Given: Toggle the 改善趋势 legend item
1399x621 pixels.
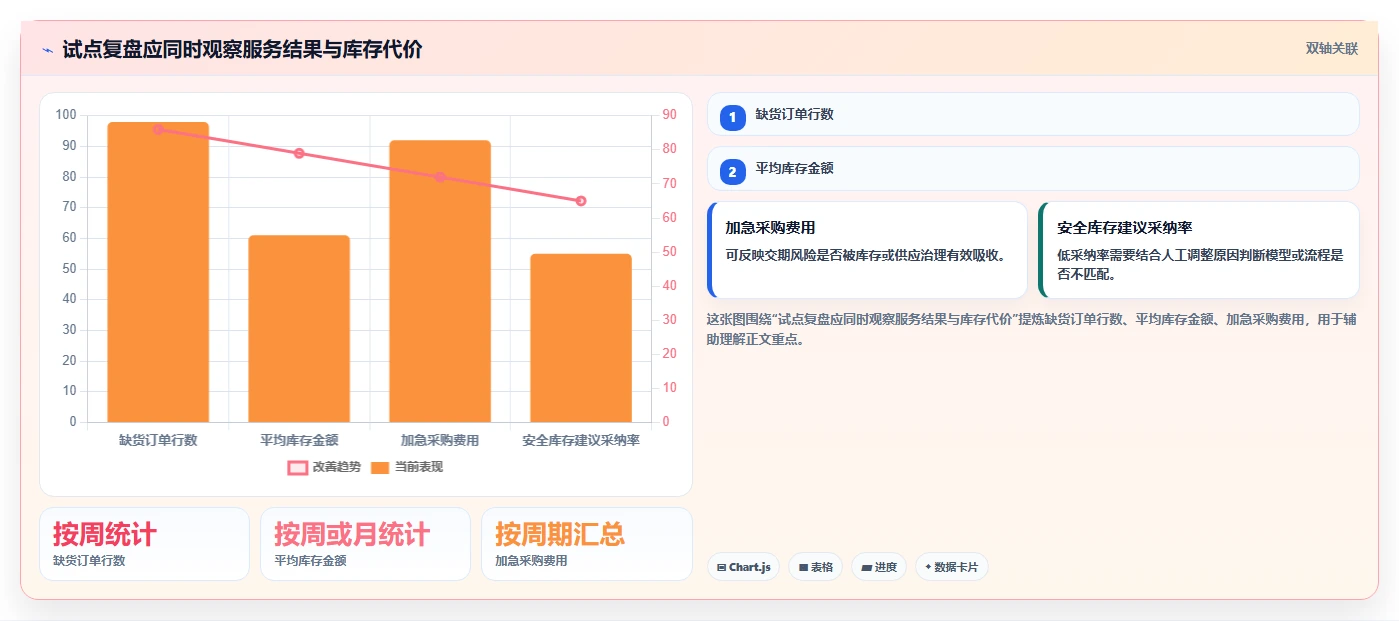Looking at the screenshot, I should pyautogui.click(x=324, y=467).
